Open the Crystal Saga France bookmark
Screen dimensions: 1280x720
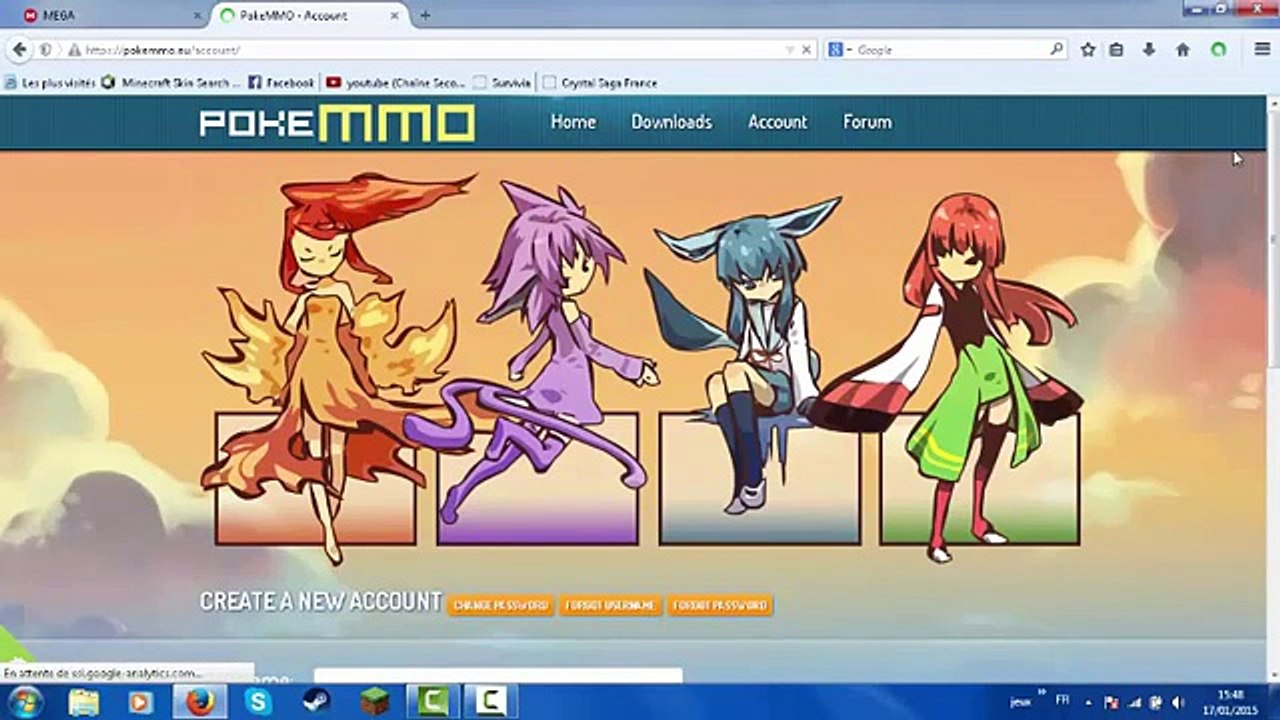[600, 83]
